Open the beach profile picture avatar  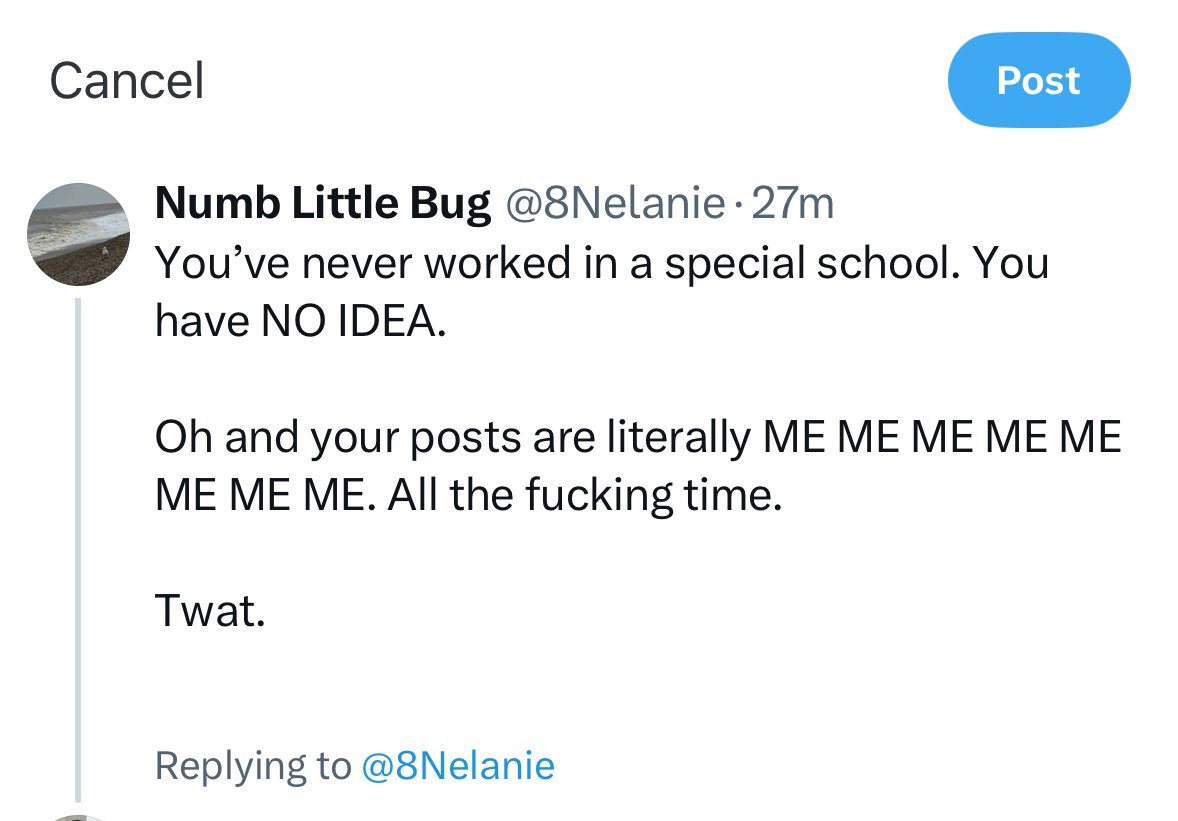click(77, 234)
